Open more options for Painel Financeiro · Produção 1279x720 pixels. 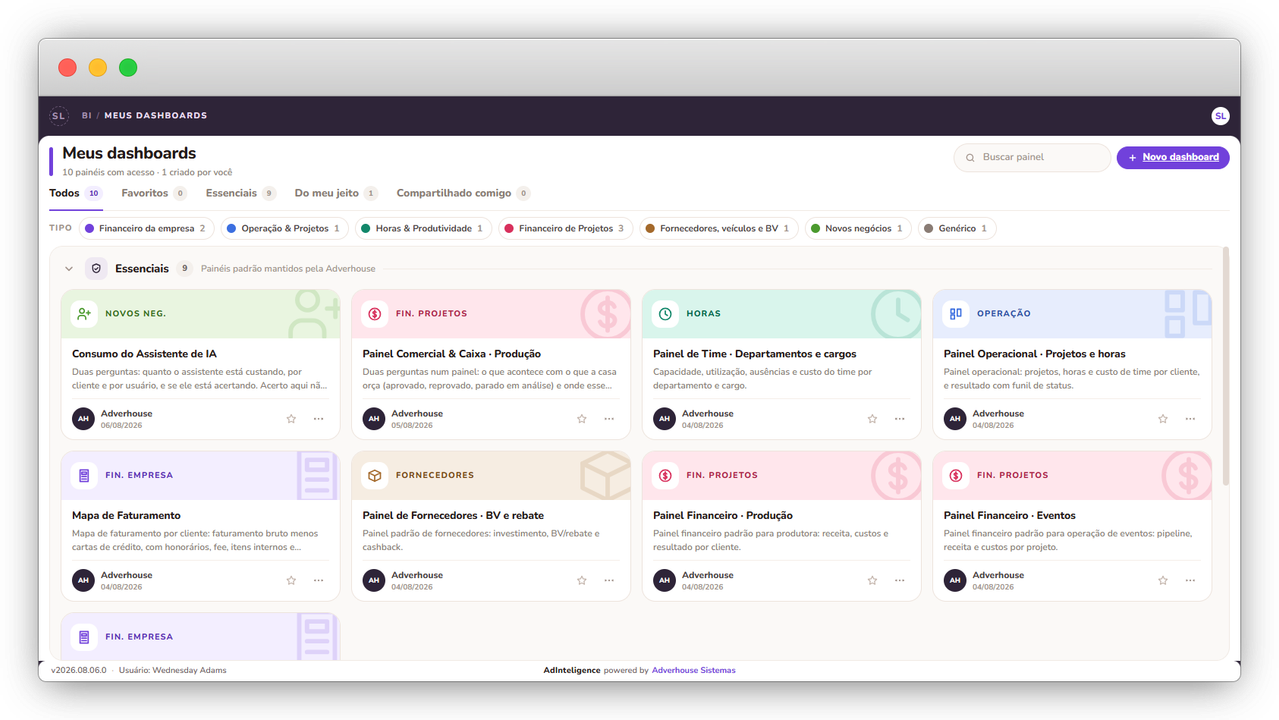(900, 580)
